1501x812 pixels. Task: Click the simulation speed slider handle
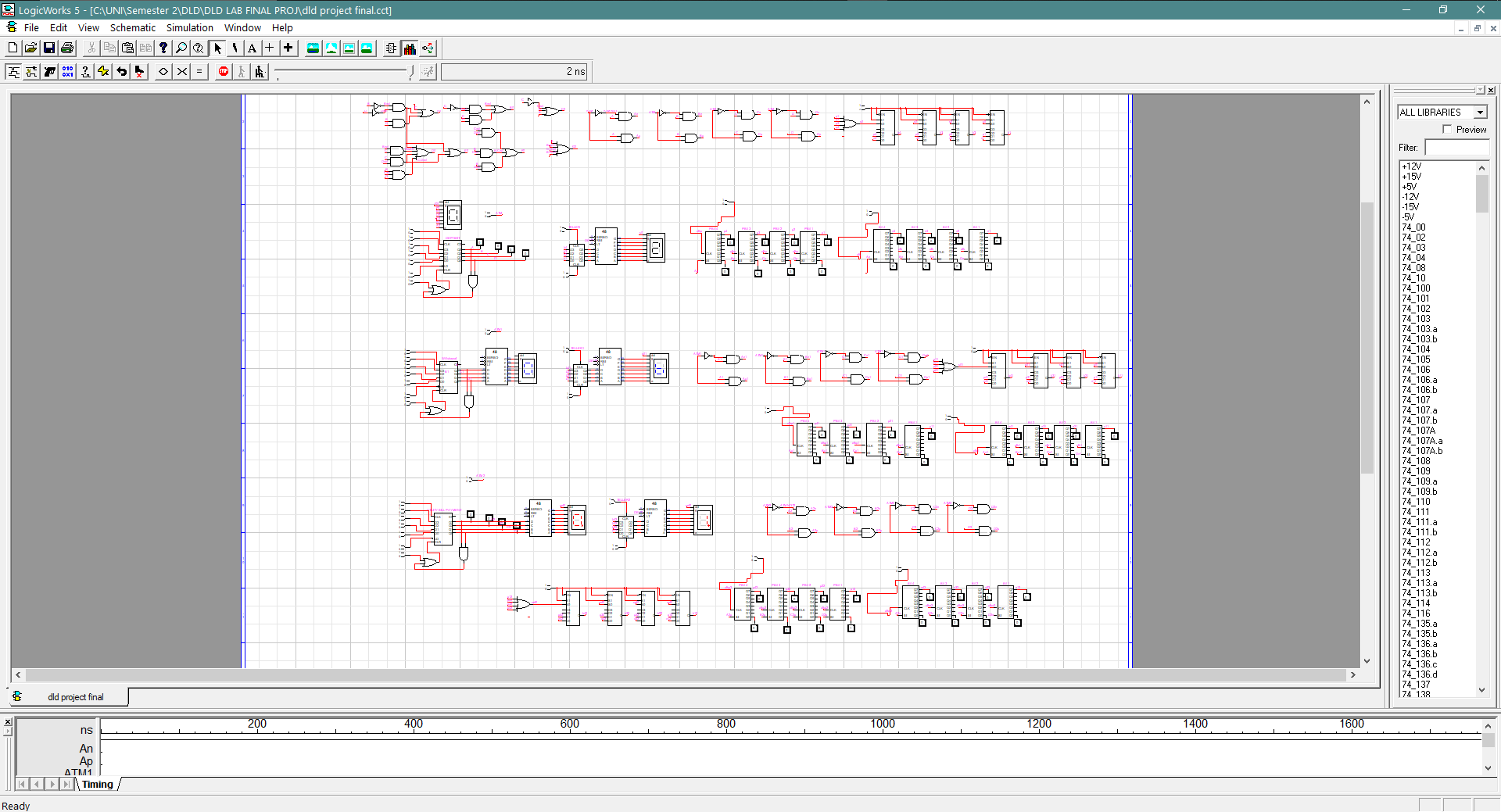411,72
